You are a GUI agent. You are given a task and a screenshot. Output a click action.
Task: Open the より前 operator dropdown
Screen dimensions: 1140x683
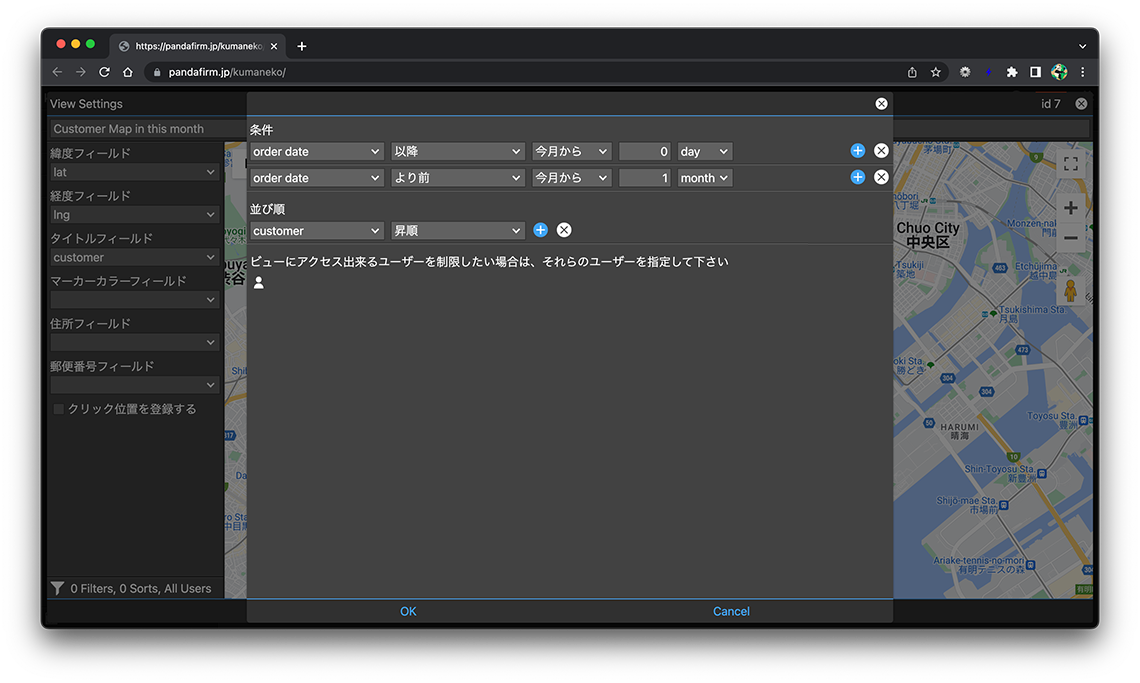[x=457, y=177]
